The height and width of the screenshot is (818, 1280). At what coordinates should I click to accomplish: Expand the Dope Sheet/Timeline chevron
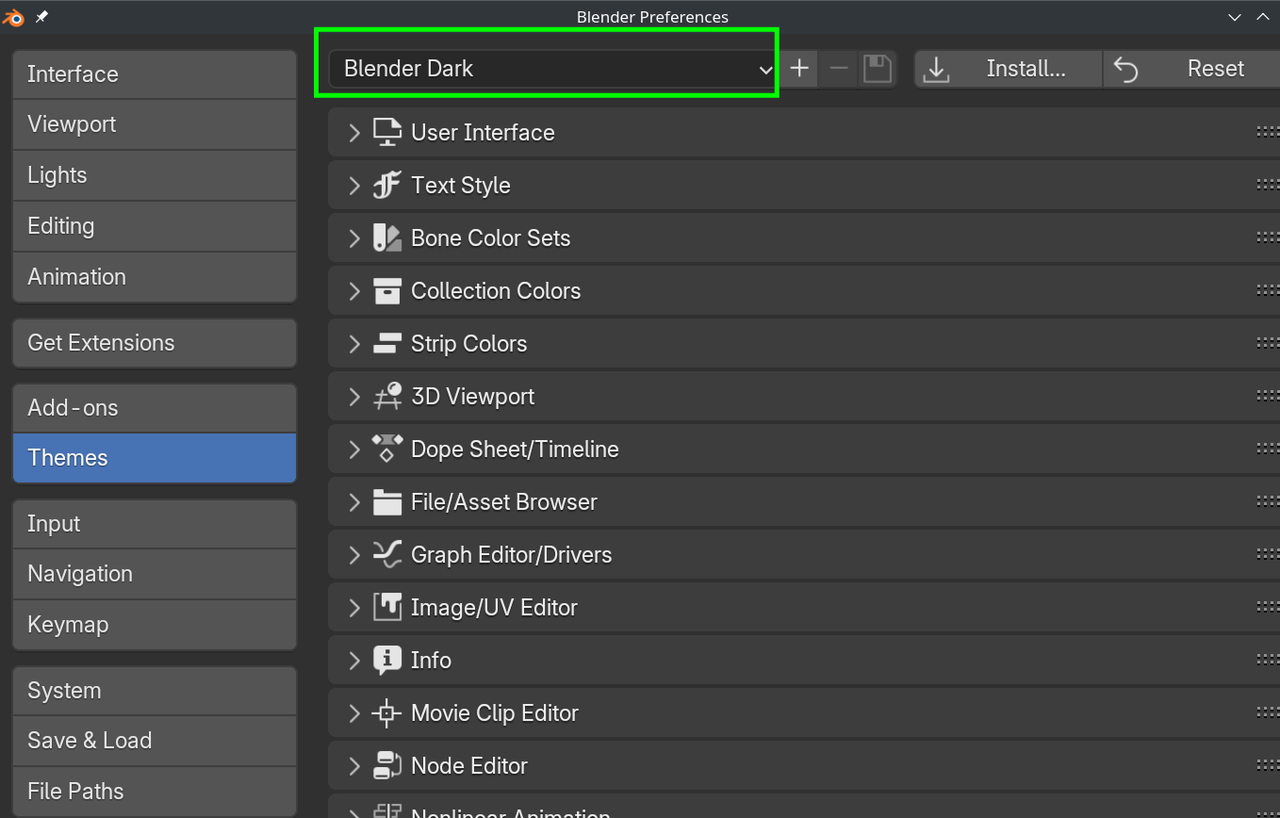pyautogui.click(x=354, y=449)
